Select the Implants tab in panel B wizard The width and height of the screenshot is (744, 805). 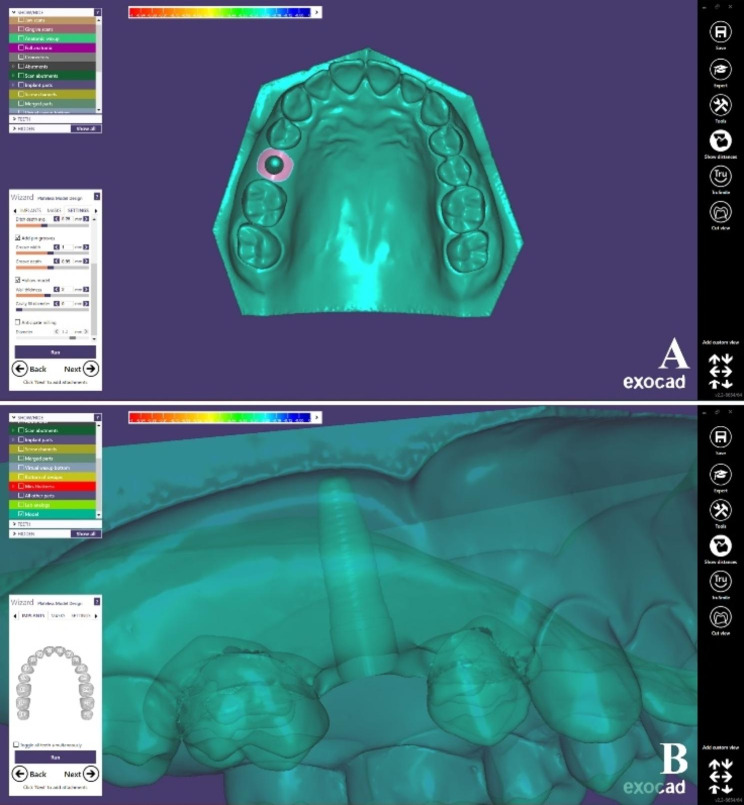tap(32, 616)
